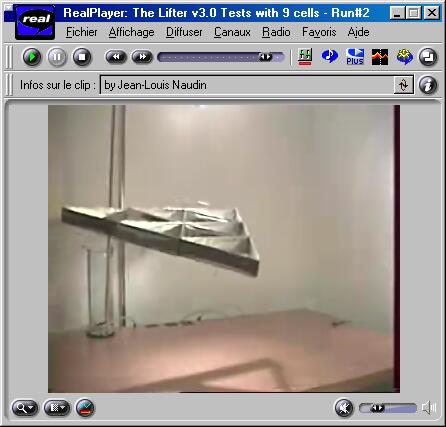Show clip information with the i button

428,85
